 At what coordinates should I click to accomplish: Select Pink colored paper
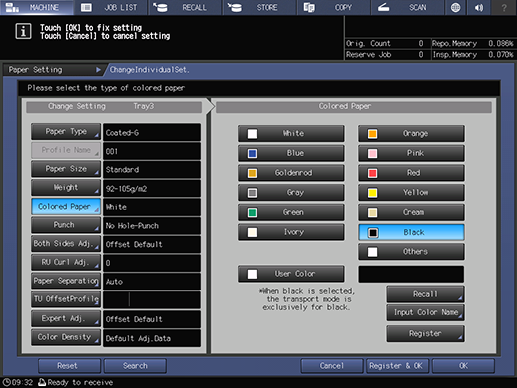[x=411, y=153]
